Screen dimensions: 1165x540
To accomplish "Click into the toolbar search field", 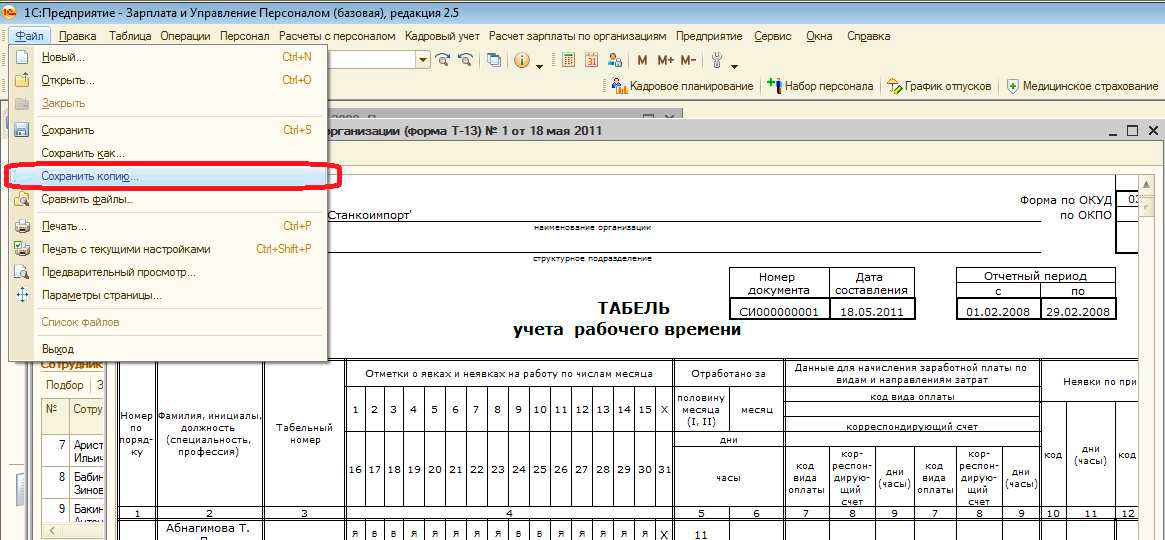I will click(371, 61).
